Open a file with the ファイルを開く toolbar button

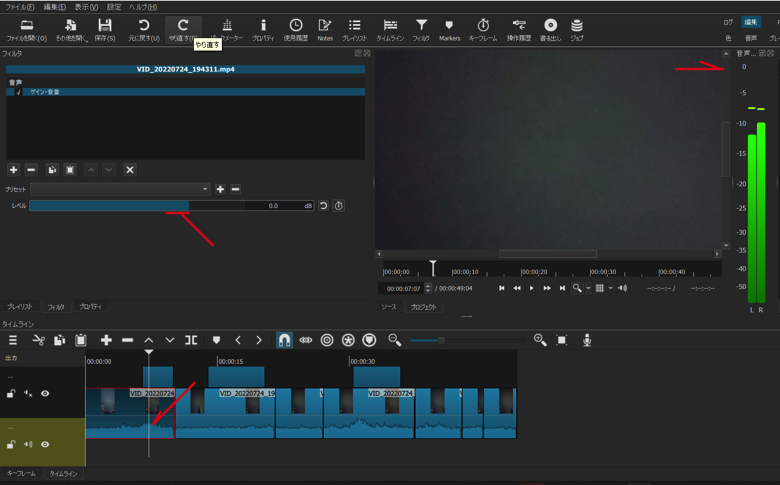click(27, 30)
